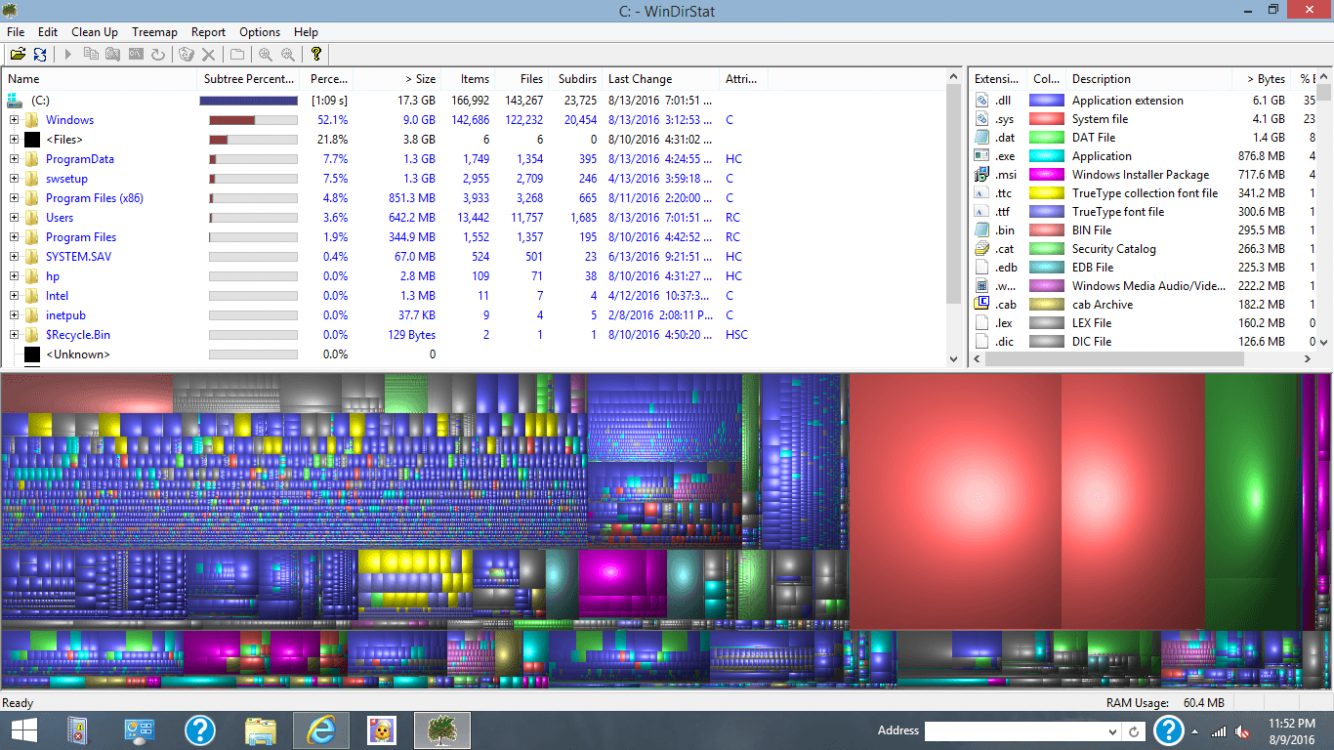The height and width of the screenshot is (750, 1334).
Task: Click the cyan color swatch for .exe
Action: pyautogui.click(x=1046, y=156)
